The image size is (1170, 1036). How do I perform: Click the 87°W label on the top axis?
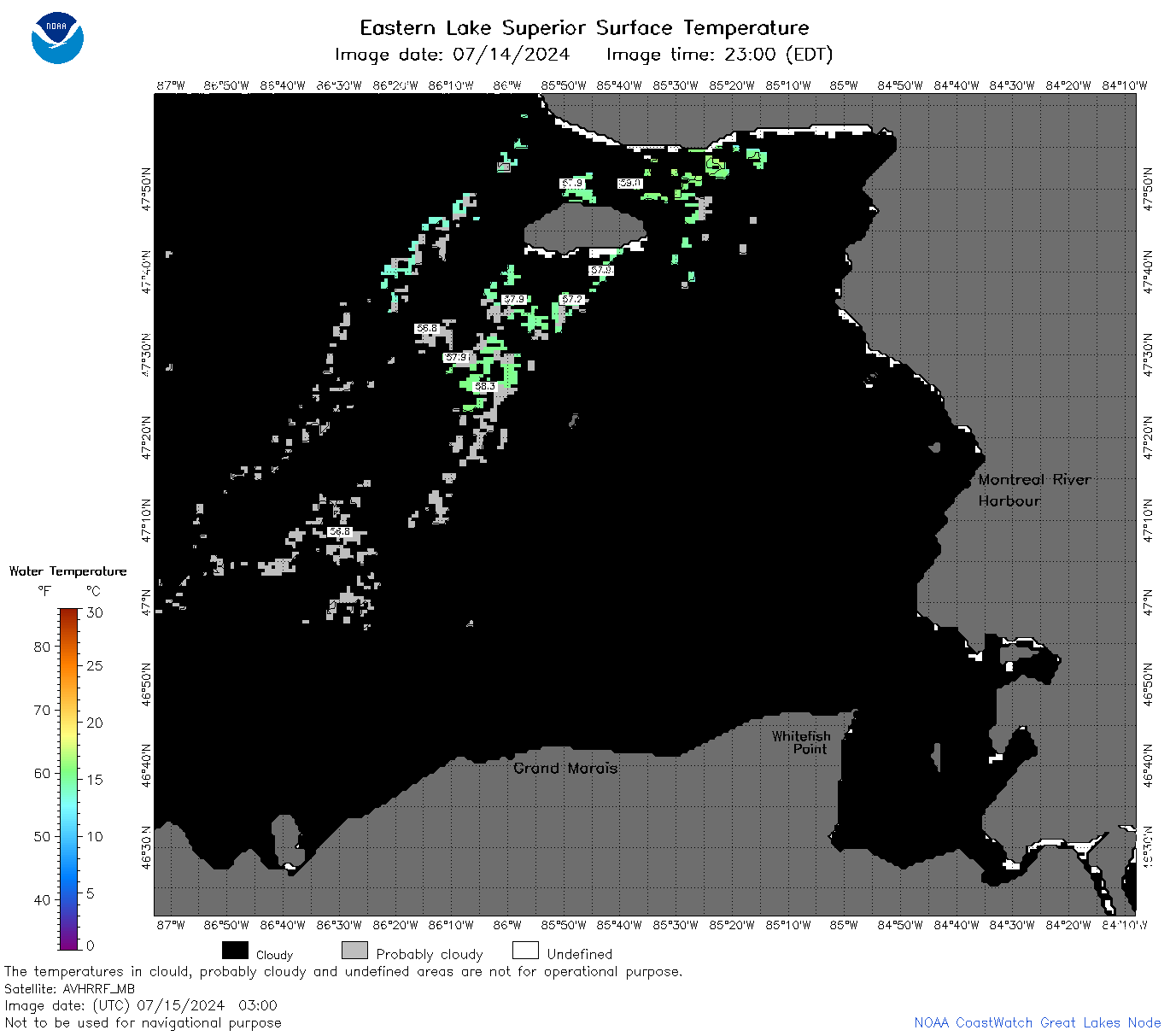[171, 85]
